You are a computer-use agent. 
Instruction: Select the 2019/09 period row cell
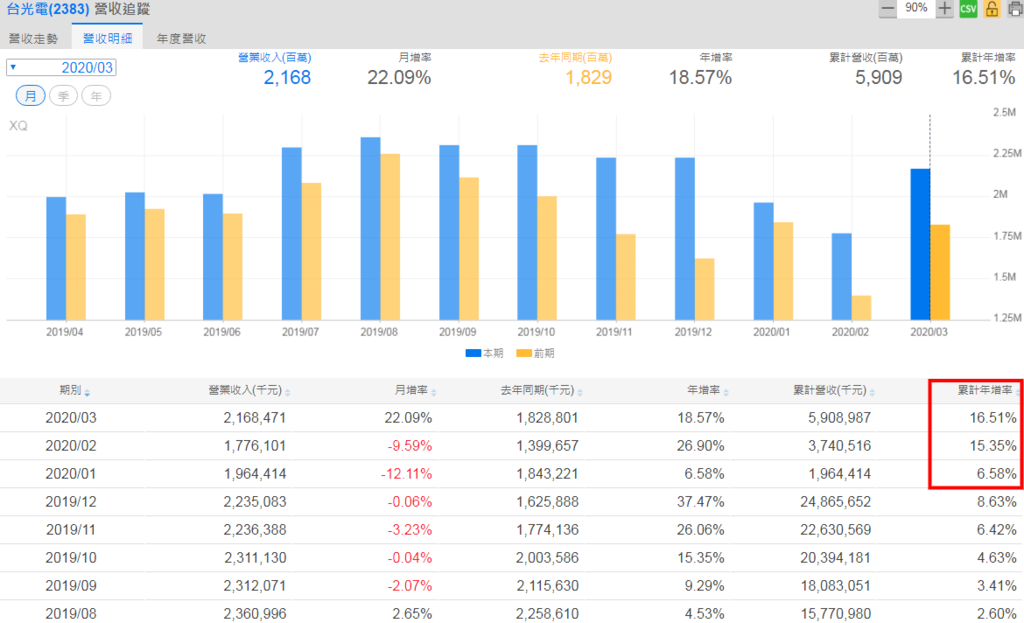(x=71, y=586)
